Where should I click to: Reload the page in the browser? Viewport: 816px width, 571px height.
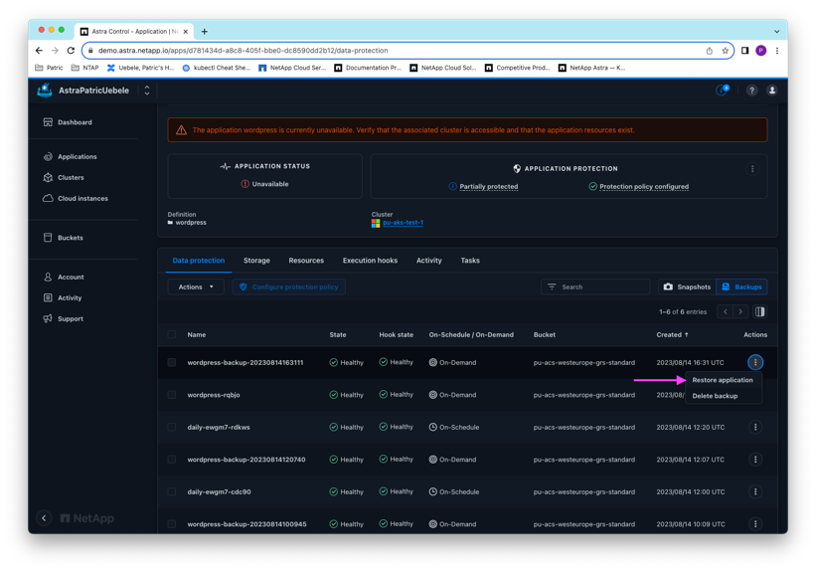[71, 50]
